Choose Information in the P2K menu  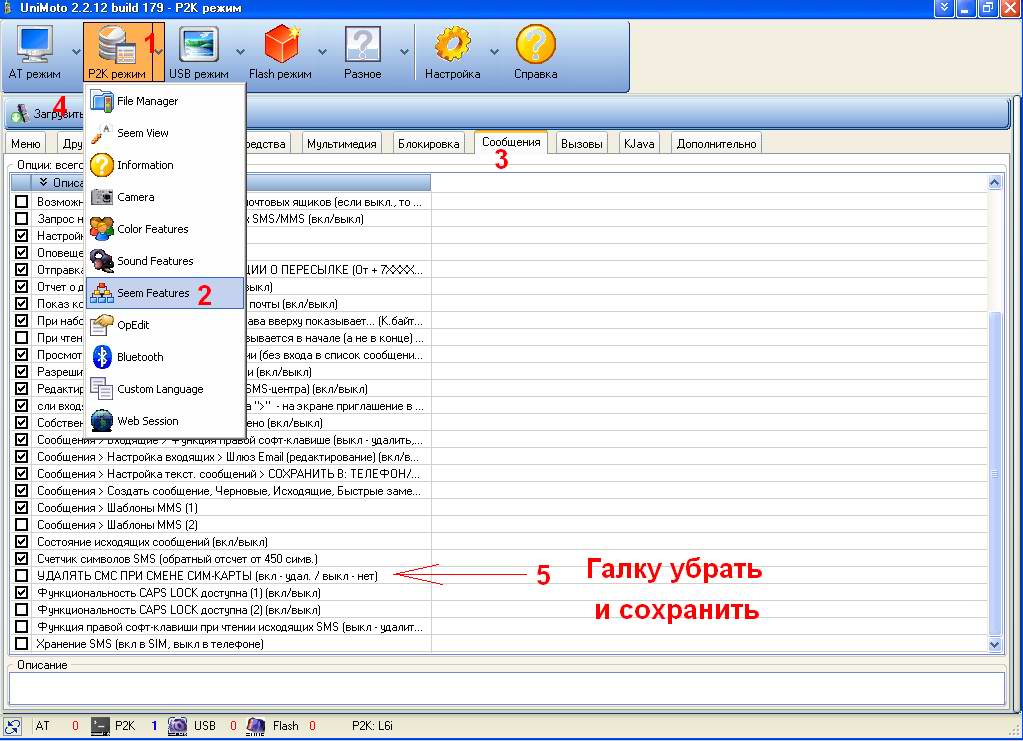click(x=166, y=165)
